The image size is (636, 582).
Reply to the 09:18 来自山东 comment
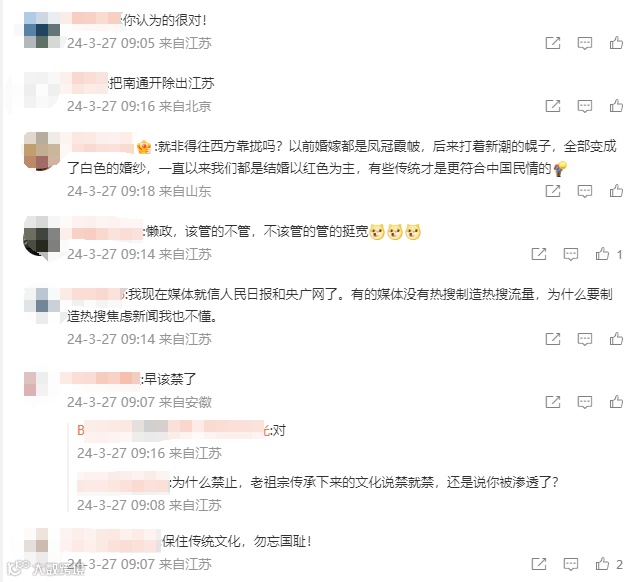584,191
